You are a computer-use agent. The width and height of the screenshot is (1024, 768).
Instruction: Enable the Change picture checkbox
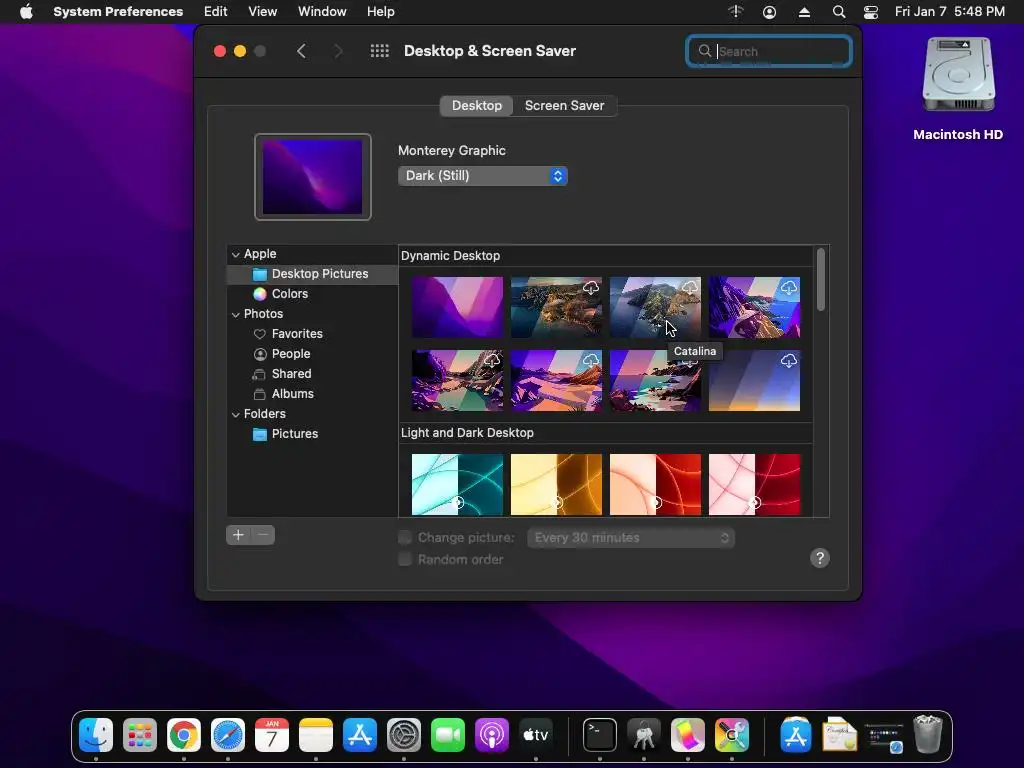pos(405,537)
